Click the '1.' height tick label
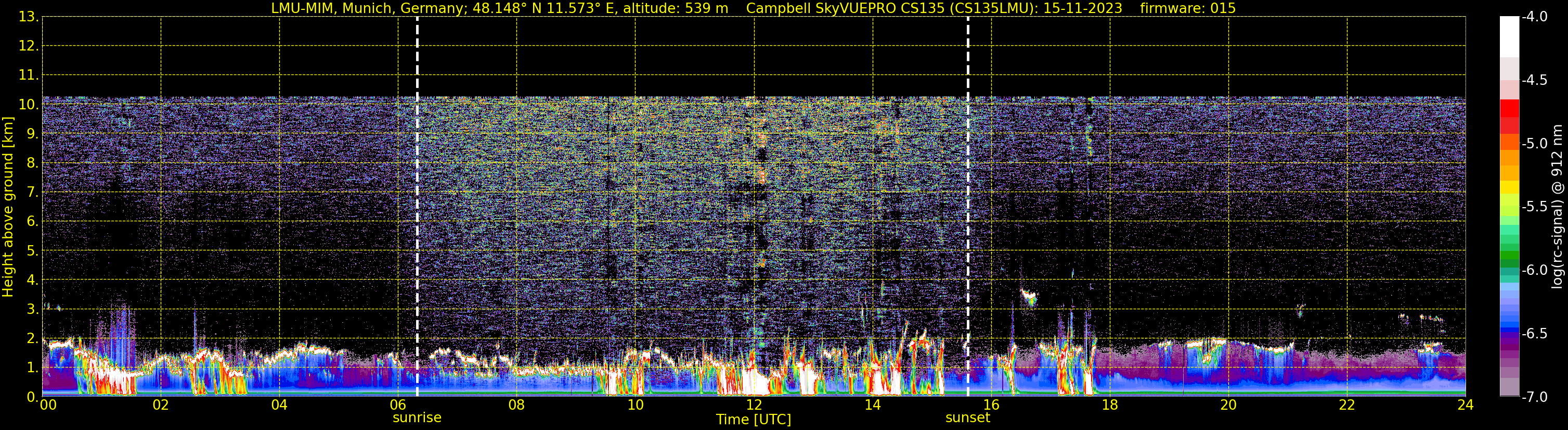The width and height of the screenshot is (1568, 430). point(32,367)
